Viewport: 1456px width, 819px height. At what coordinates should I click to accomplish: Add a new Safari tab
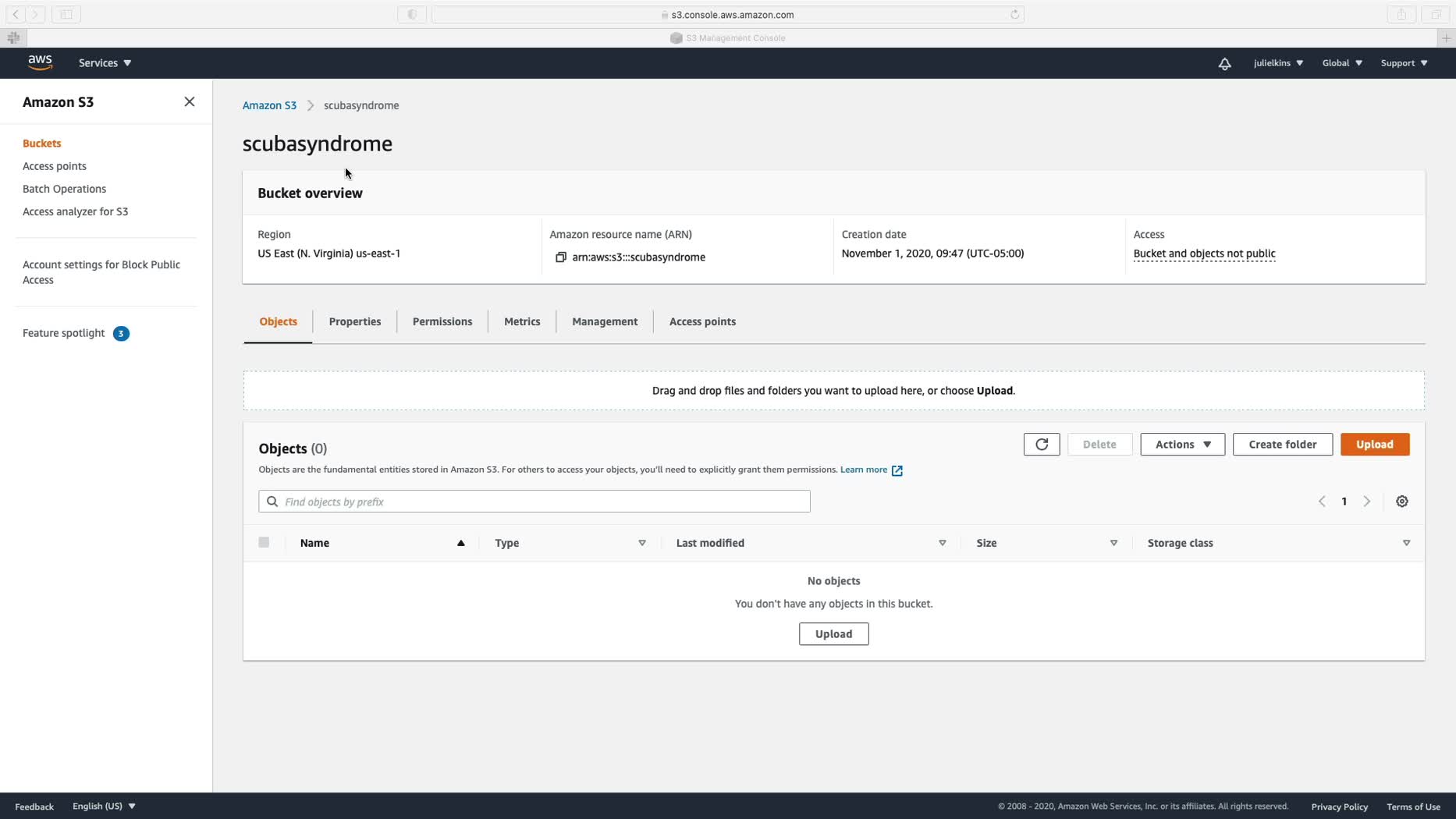click(x=1447, y=37)
